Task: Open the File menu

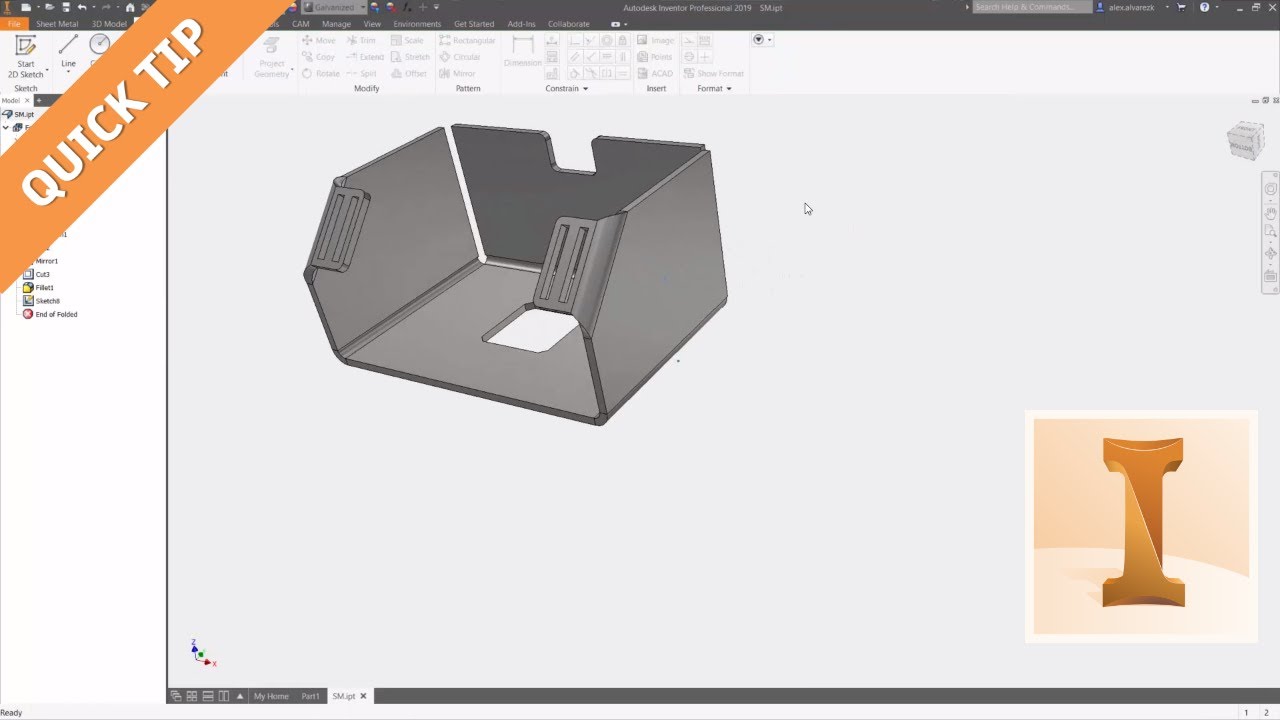Action: 14,23
